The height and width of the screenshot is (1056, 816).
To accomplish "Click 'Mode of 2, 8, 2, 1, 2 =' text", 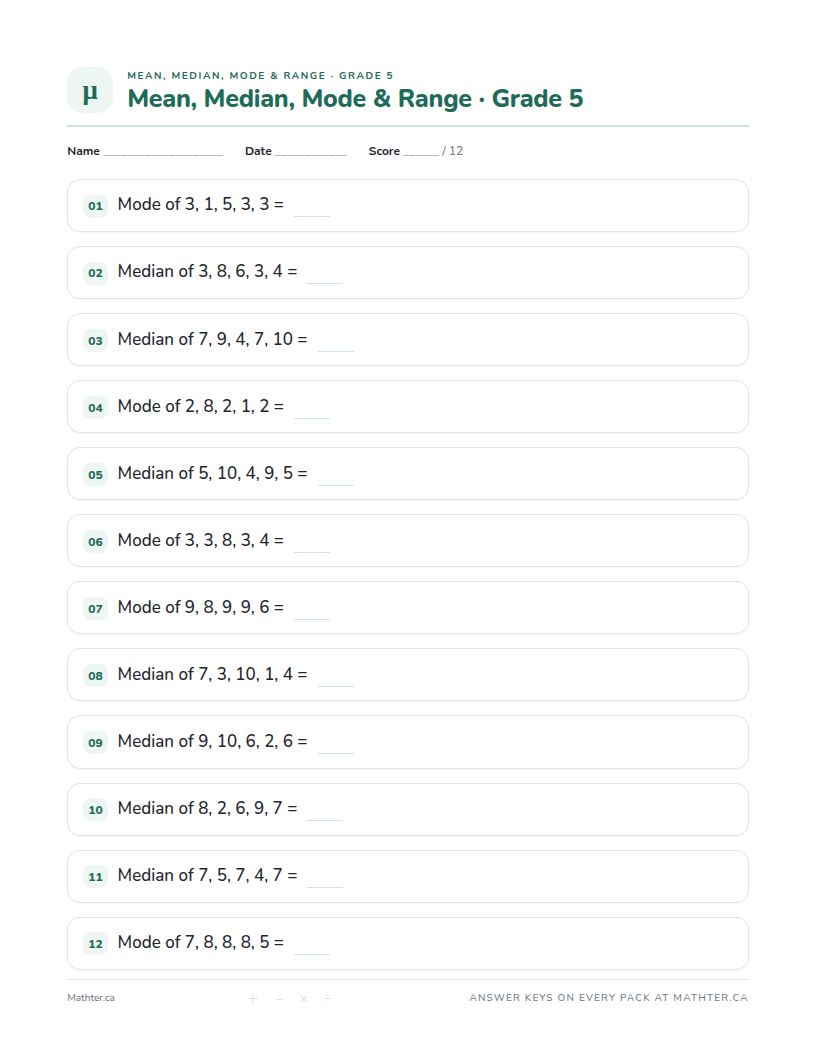I will (201, 406).
